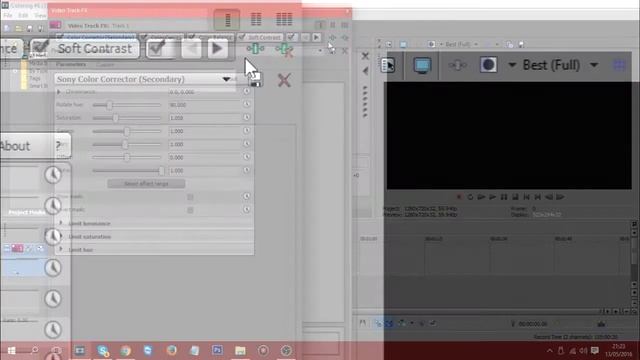Open dropdown arrow right of enlarged Best (Full)

(x=594, y=65)
